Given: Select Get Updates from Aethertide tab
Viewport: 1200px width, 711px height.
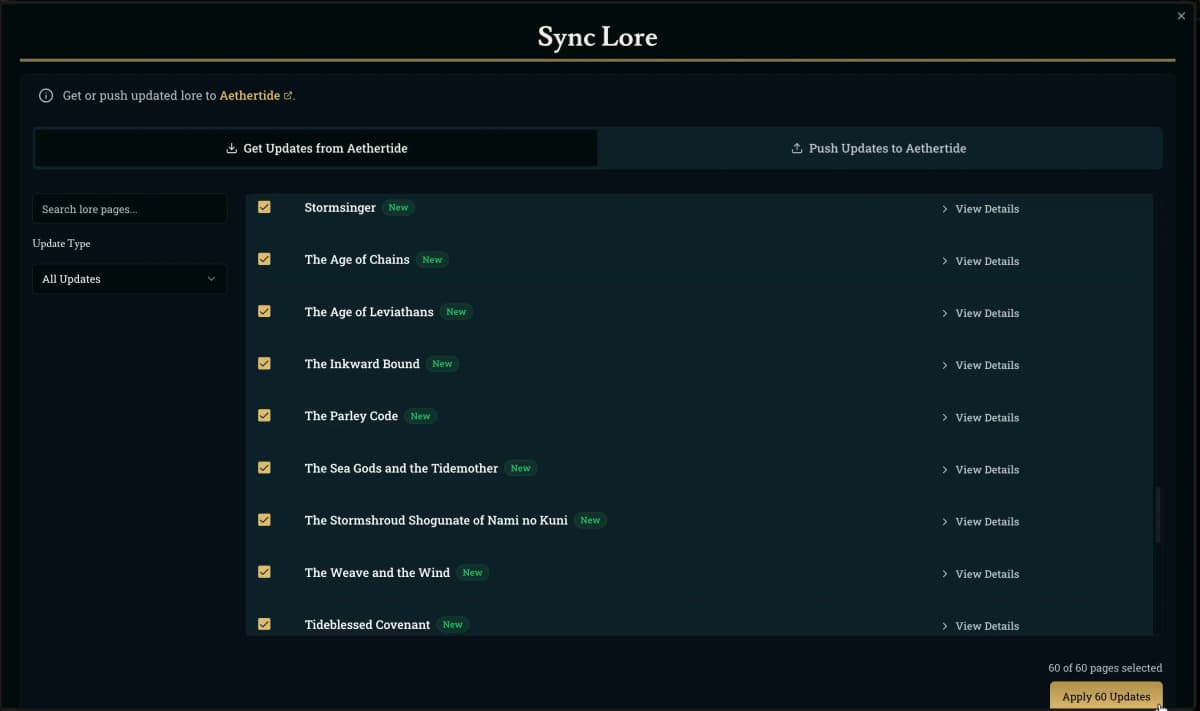Looking at the screenshot, I should (x=316, y=148).
